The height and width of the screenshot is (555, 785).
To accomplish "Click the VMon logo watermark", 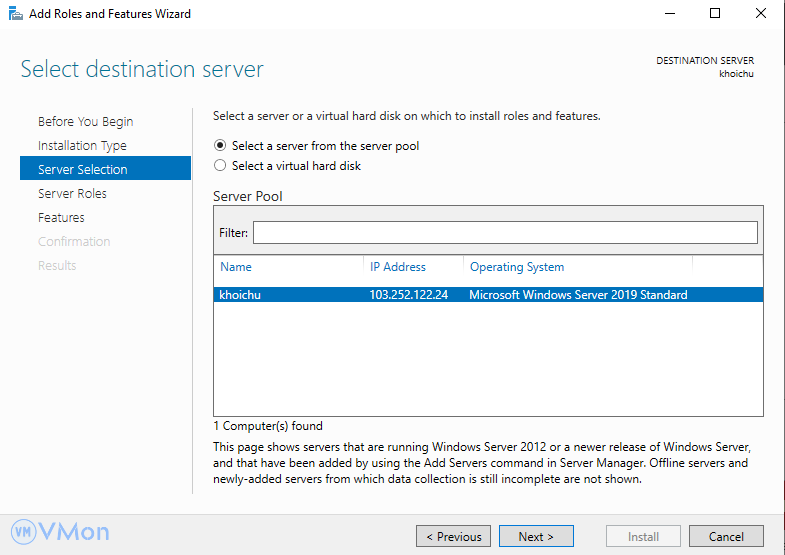I will pos(60,531).
